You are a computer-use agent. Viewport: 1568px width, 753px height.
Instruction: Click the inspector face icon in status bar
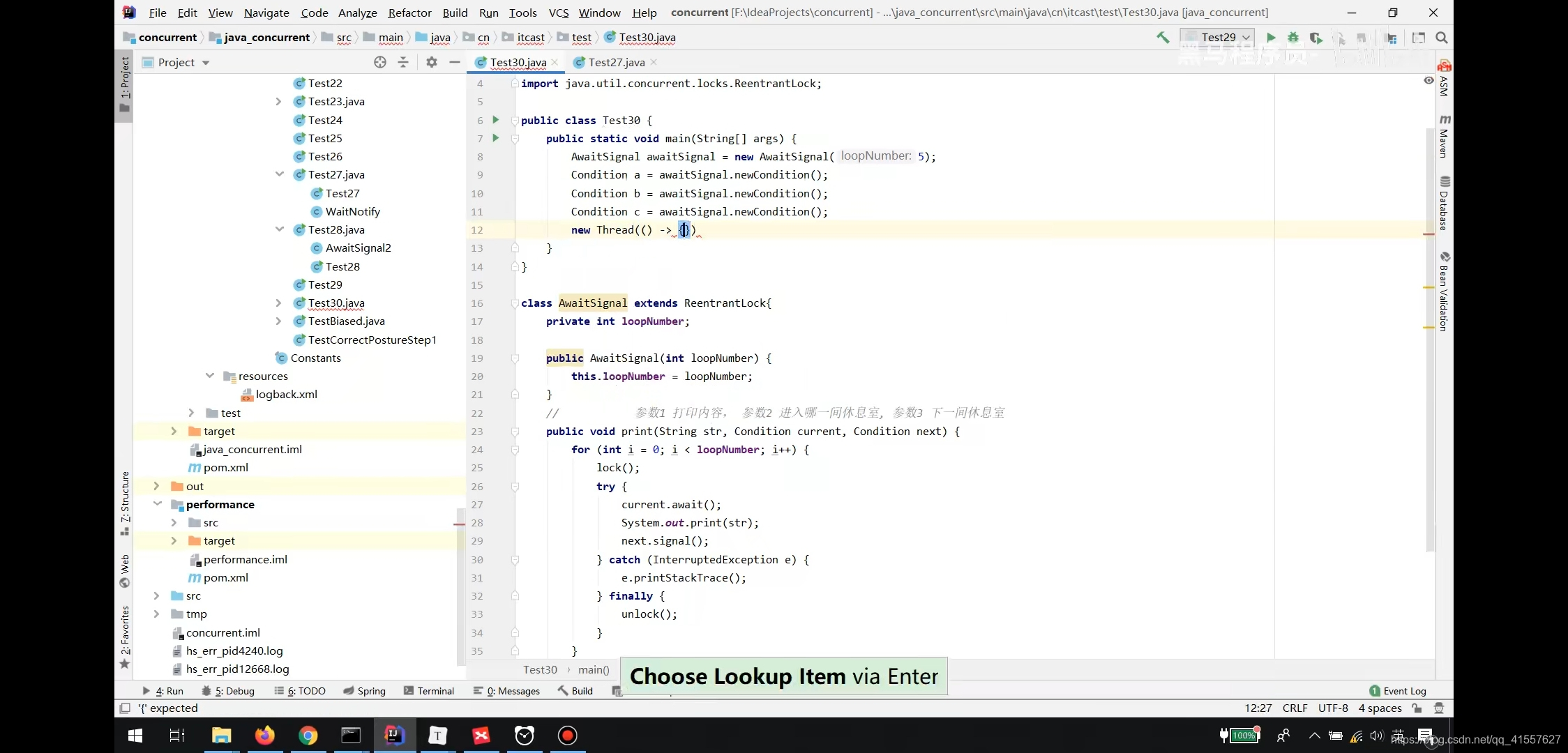tap(1438, 708)
